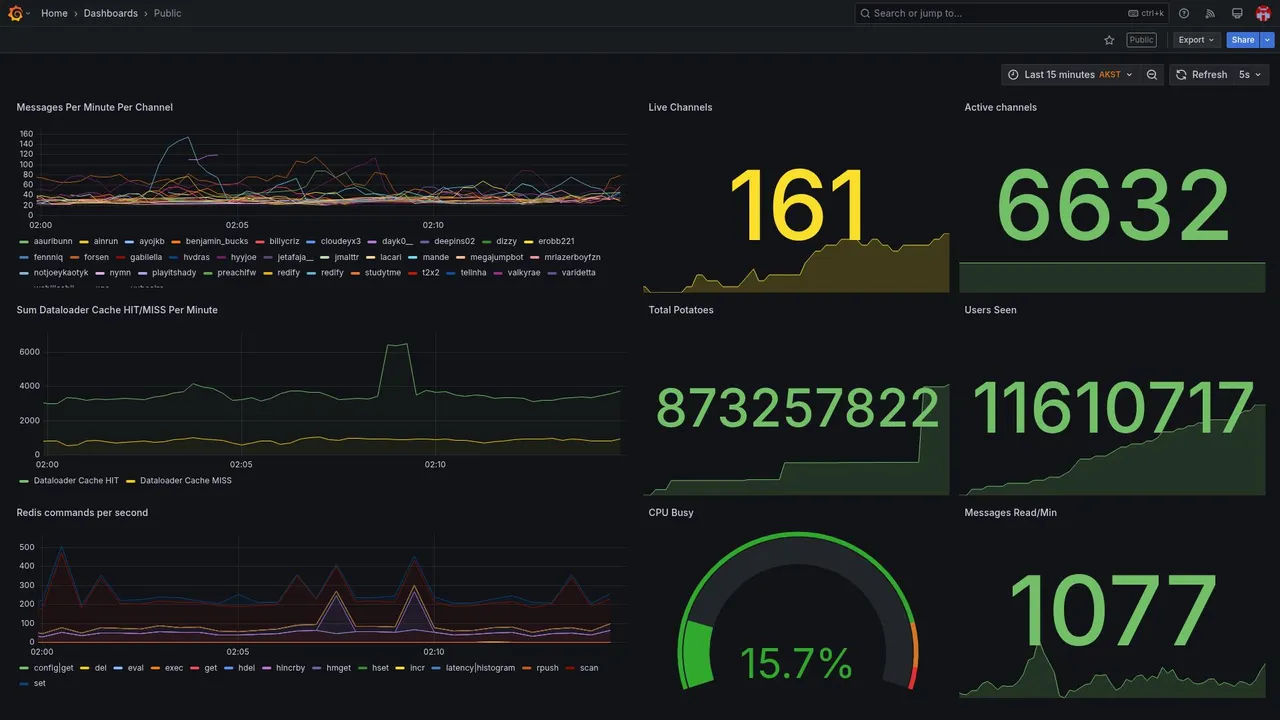Click the Active channels 6632 value

pos(1113,206)
